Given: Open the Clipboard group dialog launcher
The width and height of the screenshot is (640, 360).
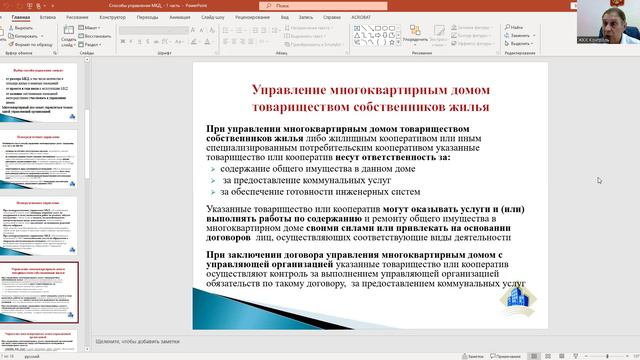Looking at the screenshot, I should coord(55,53).
